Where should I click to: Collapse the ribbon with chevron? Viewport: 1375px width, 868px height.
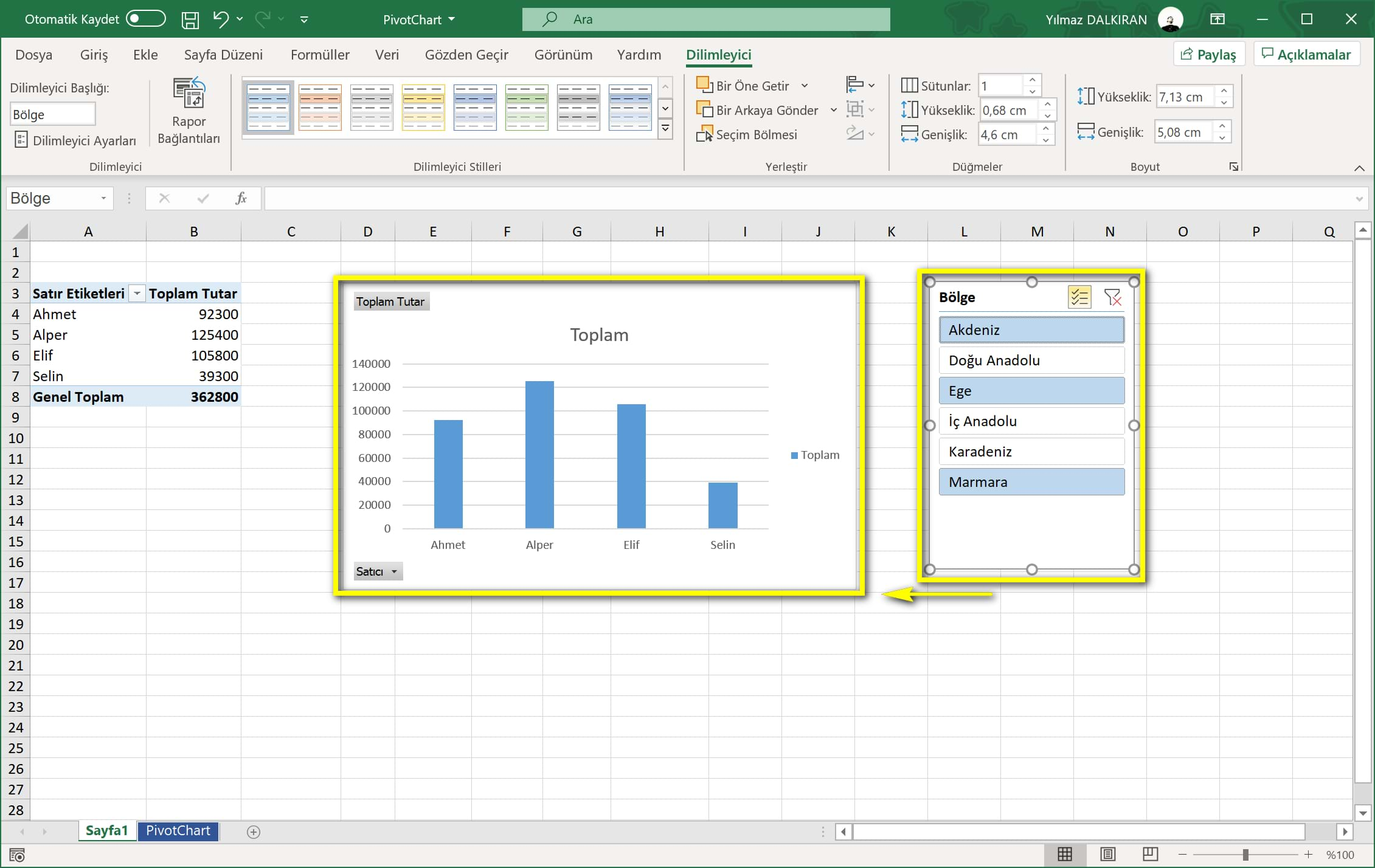coord(1359,168)
